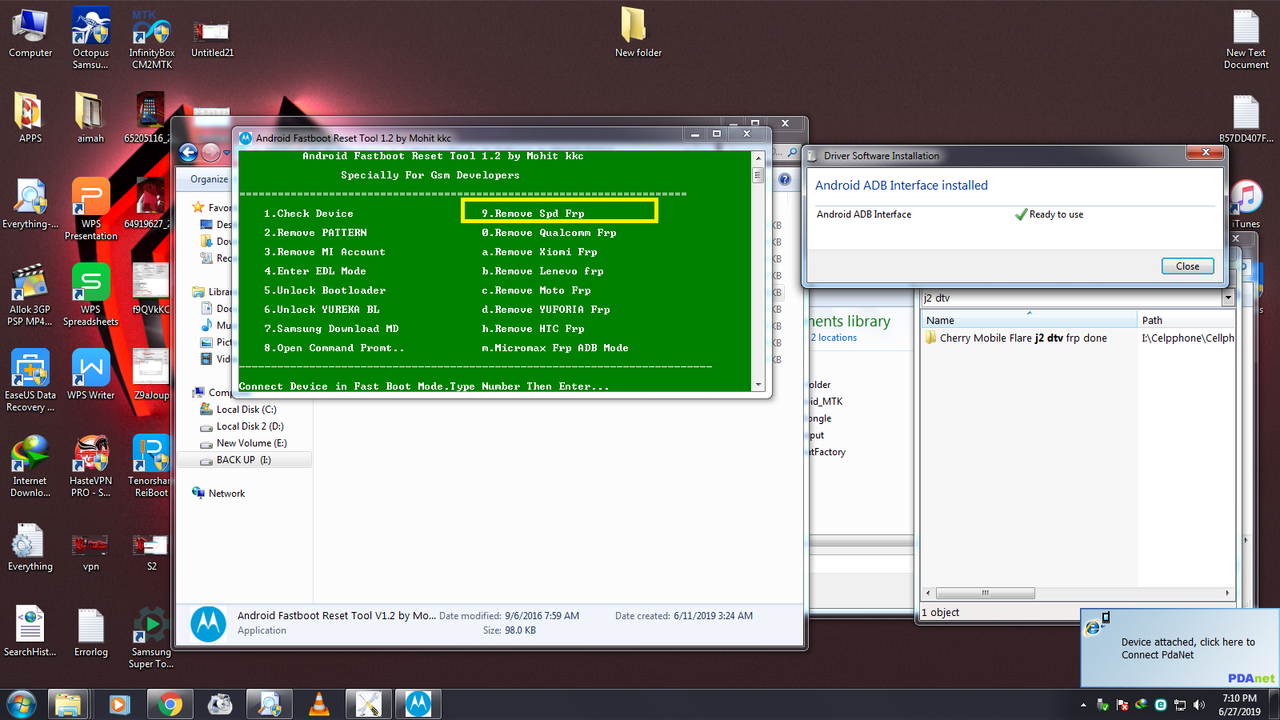Click '4.Enter EDL Mode' console line
Viewport: 1280px width, 720px height.
[315, 271]
